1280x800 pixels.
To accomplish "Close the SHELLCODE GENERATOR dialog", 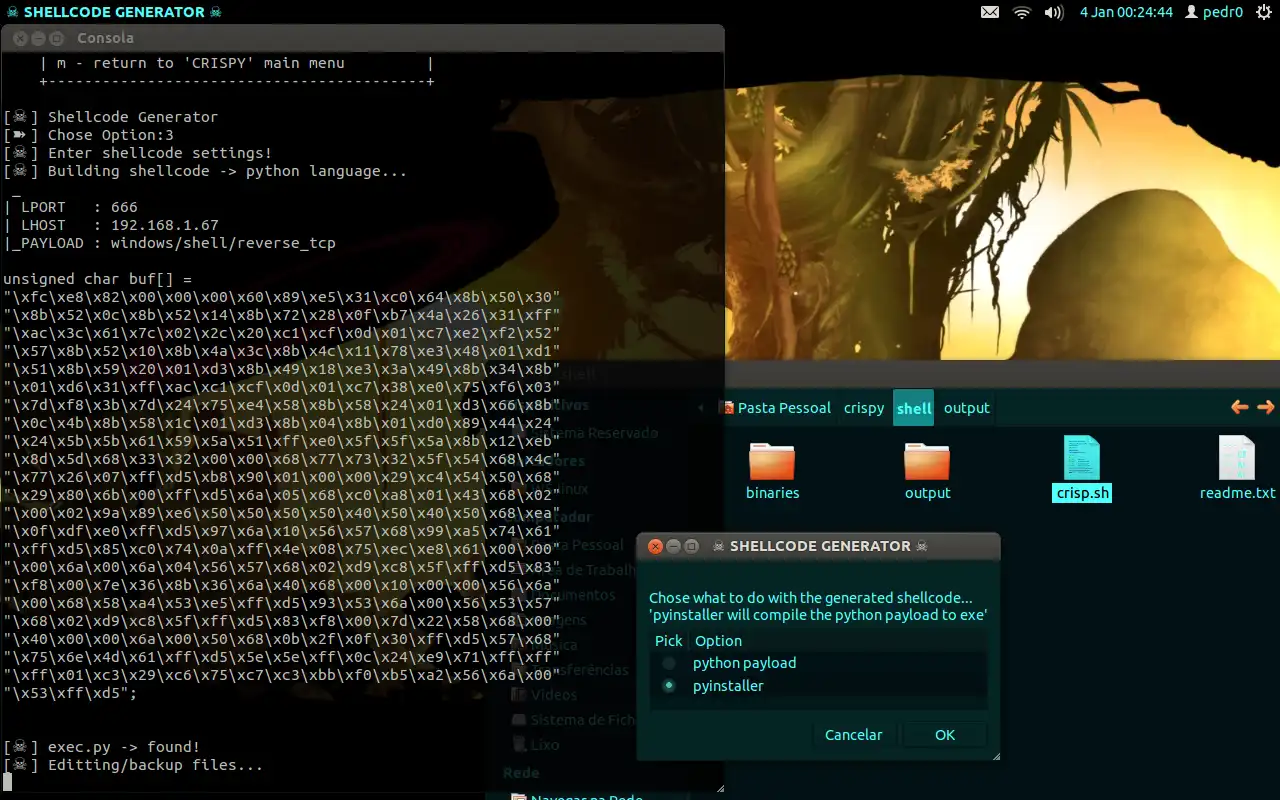I will [x=656, y=546].
